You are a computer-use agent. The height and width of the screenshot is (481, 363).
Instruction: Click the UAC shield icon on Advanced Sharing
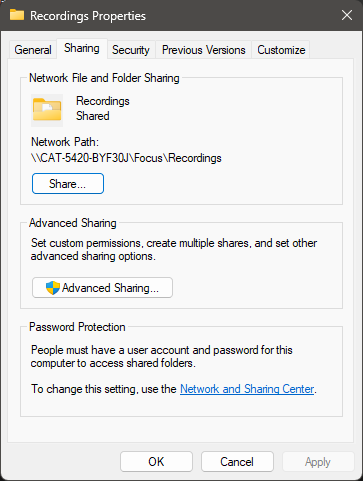(x=53, y=288)
